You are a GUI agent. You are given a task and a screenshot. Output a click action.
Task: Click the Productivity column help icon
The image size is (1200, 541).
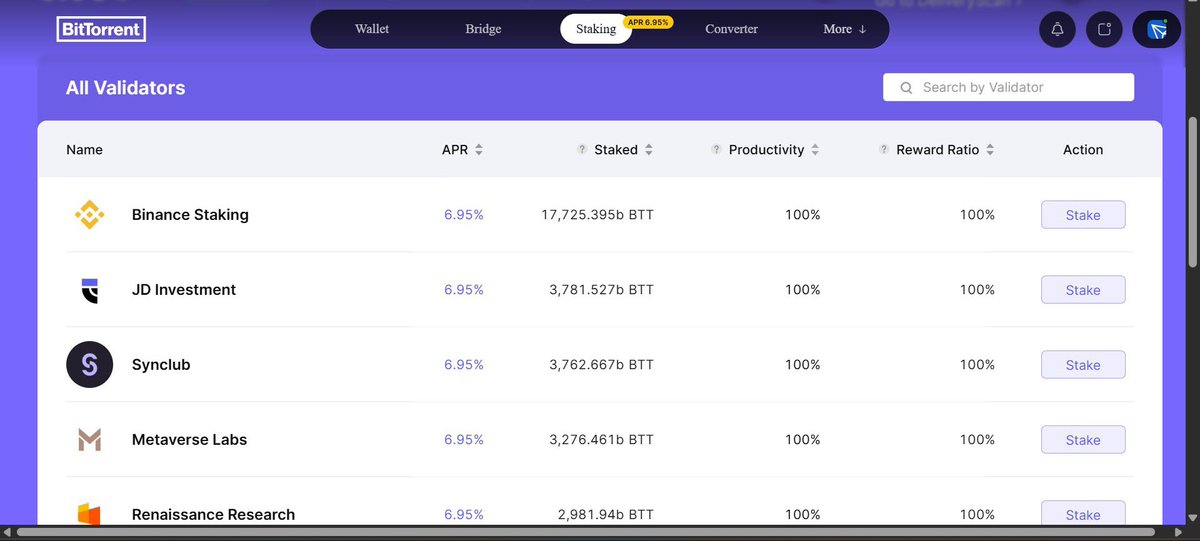click(x=716, y=150)
